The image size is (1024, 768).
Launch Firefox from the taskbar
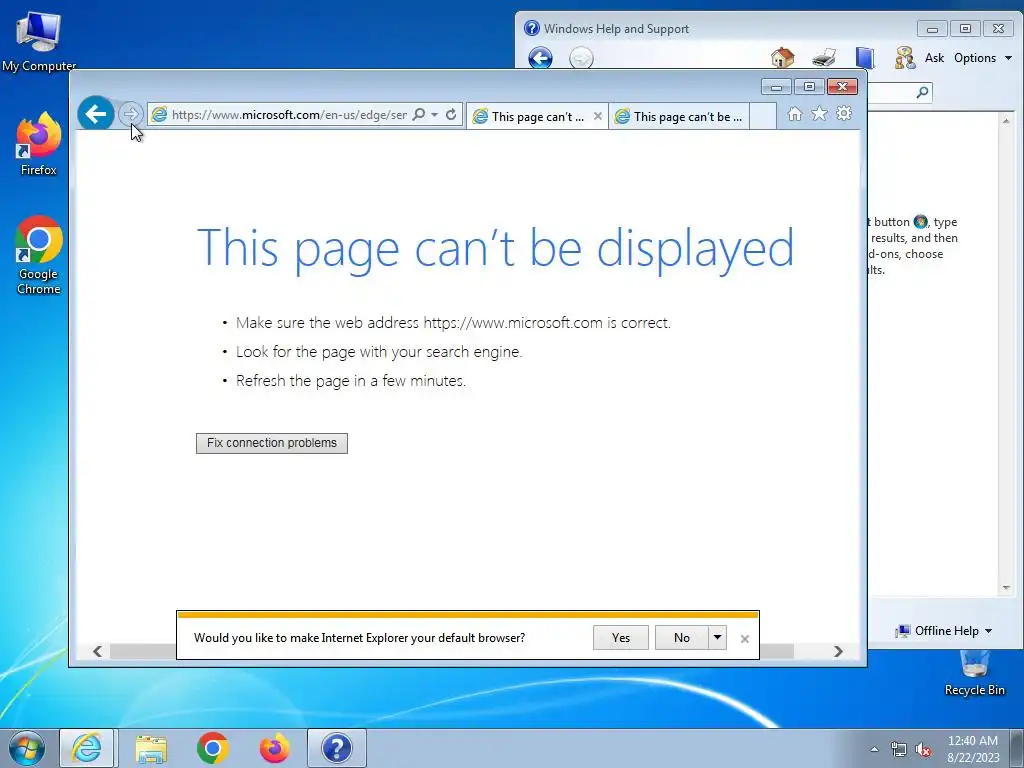pos(274,748)
